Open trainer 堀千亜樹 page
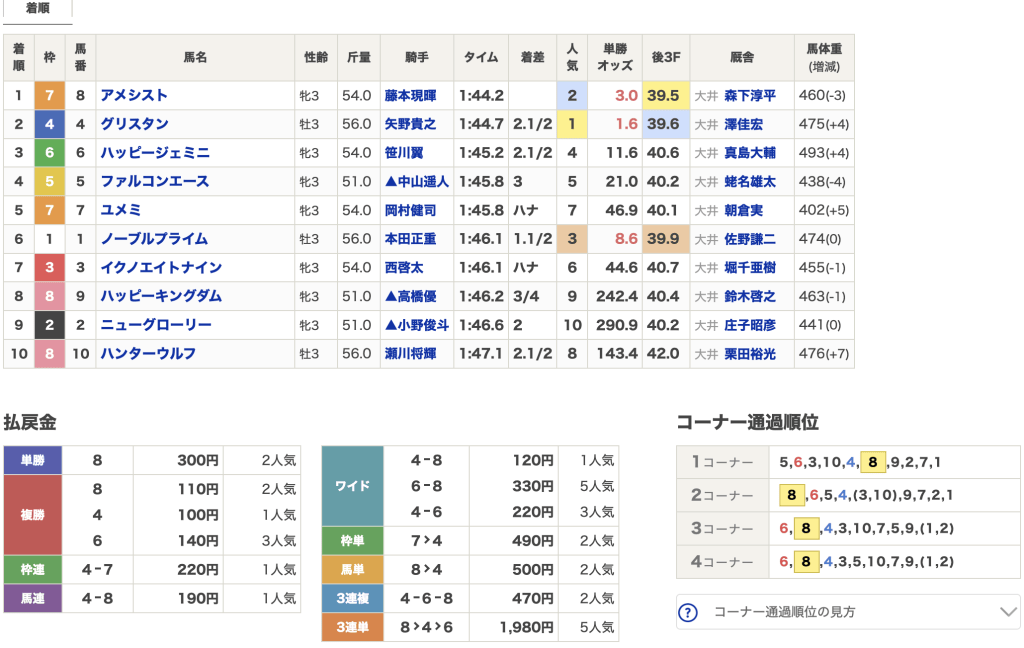 [750, 268]
